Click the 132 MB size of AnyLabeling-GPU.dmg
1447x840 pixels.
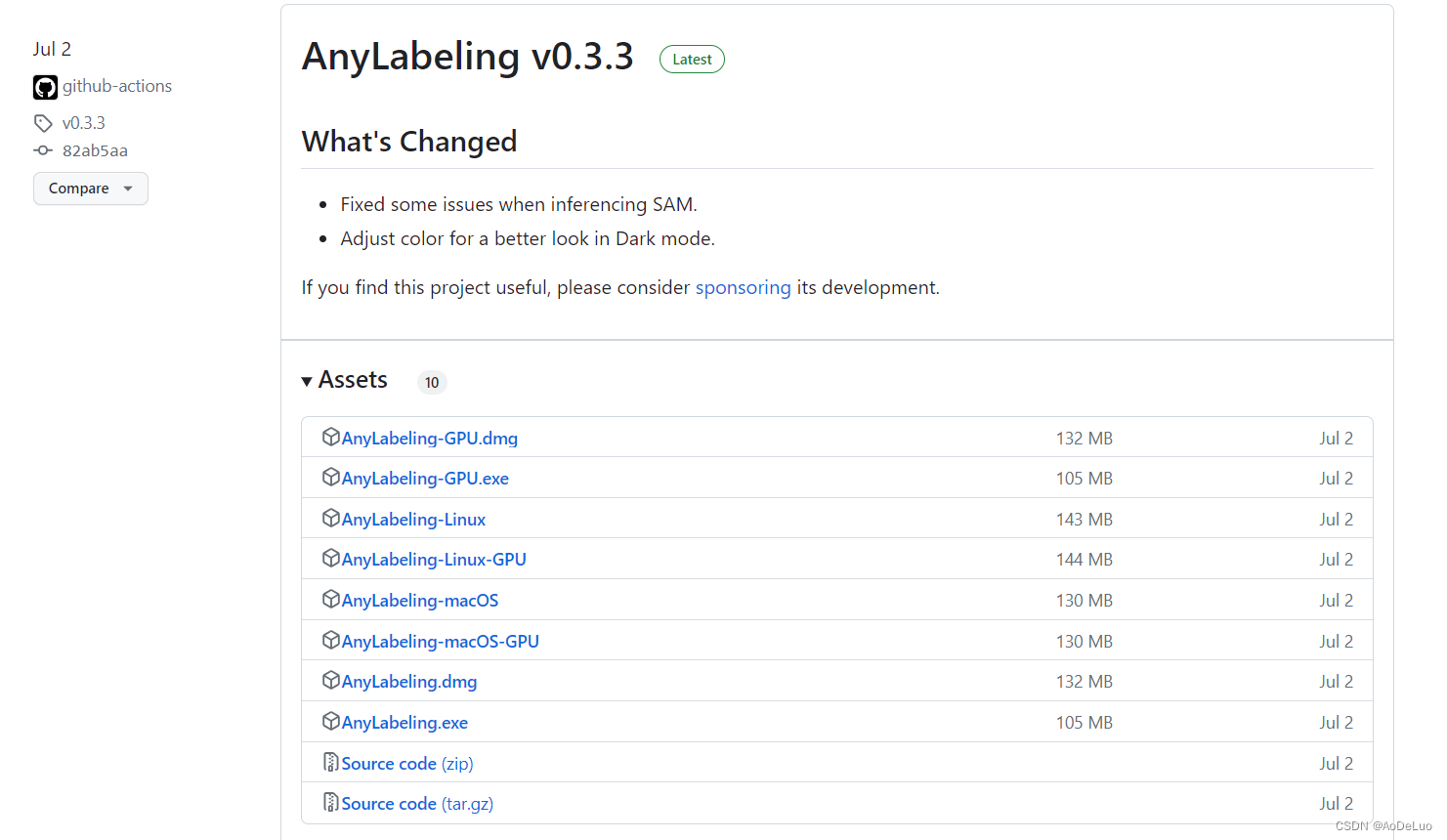tap(1085, 439)
